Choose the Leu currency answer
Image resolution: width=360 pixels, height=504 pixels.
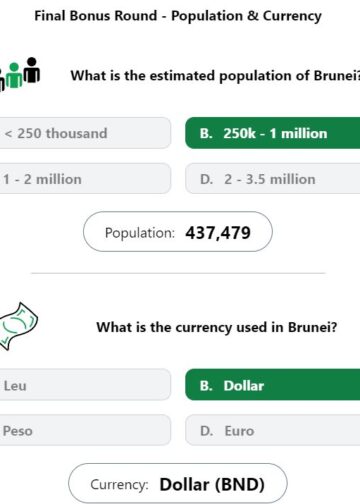85,385
